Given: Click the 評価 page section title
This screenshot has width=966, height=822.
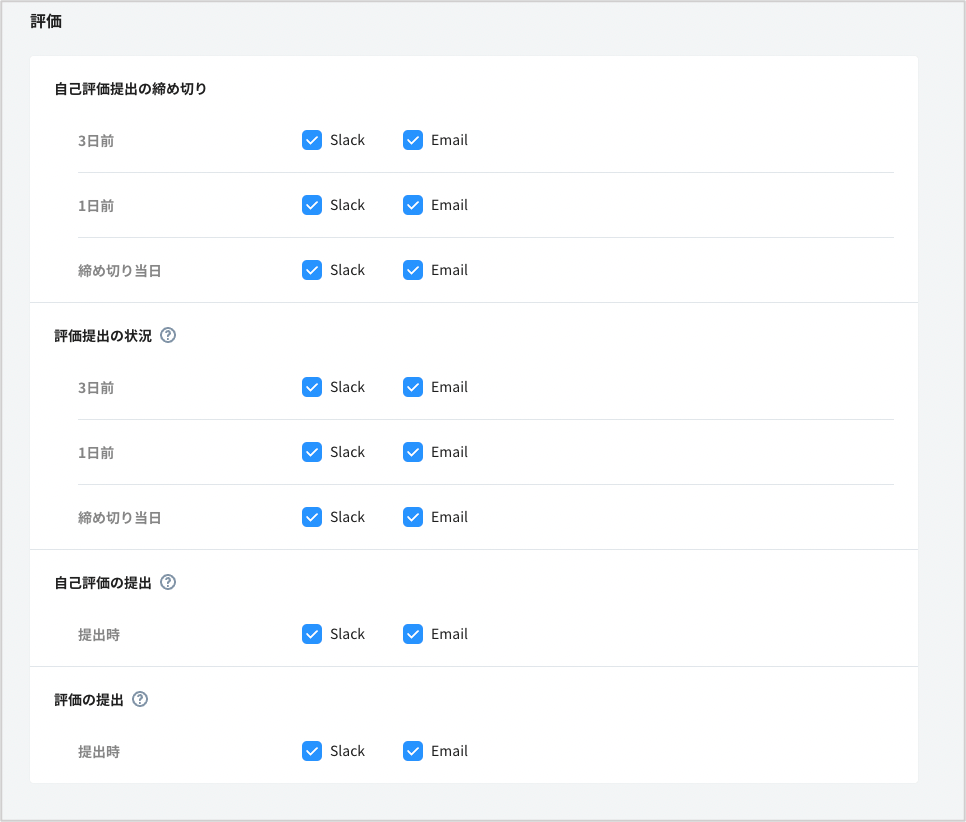Looking at the screenshot, I should (46, 21).
